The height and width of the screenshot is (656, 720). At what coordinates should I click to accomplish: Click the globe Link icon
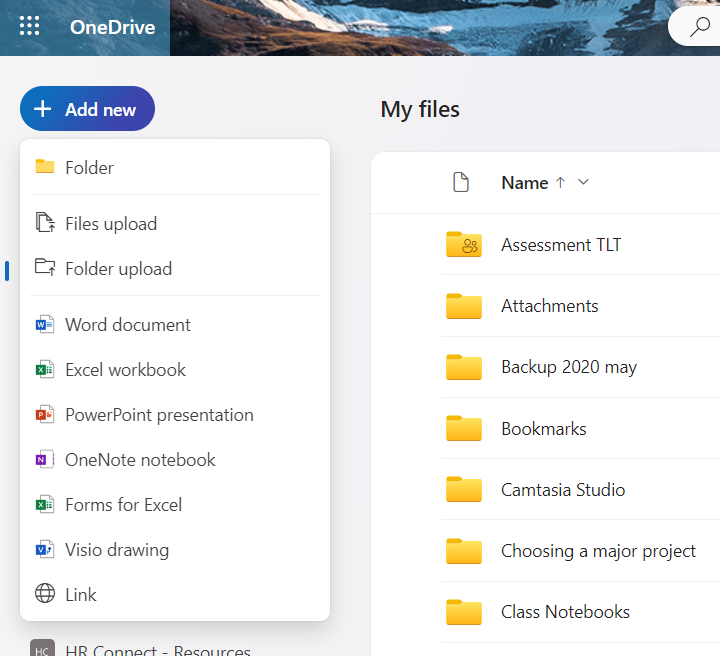click(x=45, y=595)
